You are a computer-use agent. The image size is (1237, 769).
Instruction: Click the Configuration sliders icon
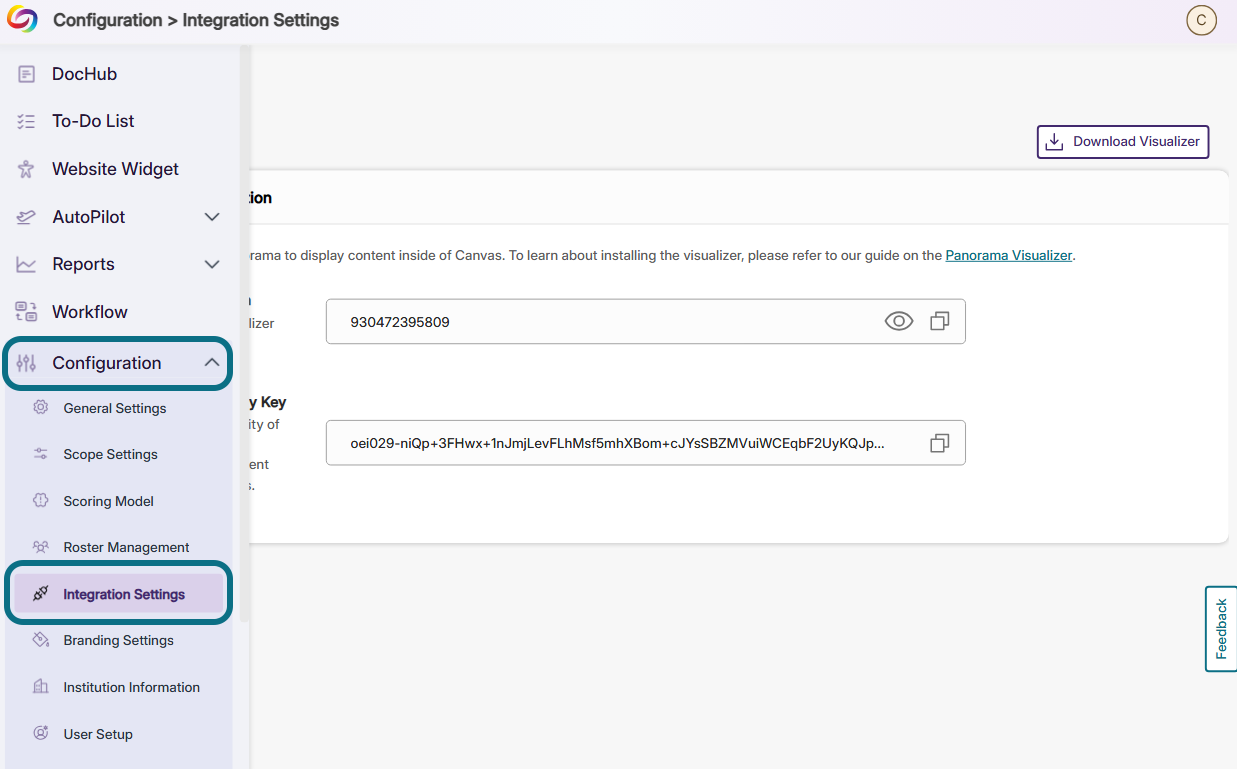click(x=27, y=363)
